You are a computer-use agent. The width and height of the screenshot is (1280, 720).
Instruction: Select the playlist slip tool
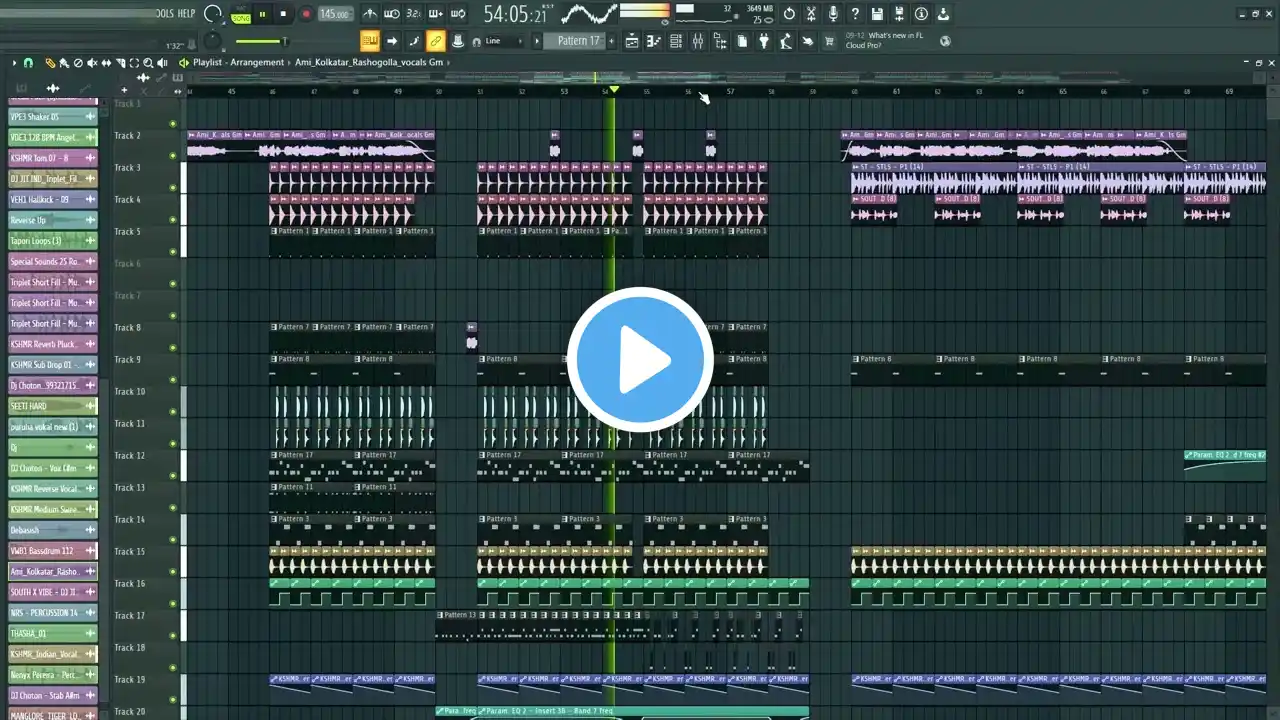pos(106,63)
